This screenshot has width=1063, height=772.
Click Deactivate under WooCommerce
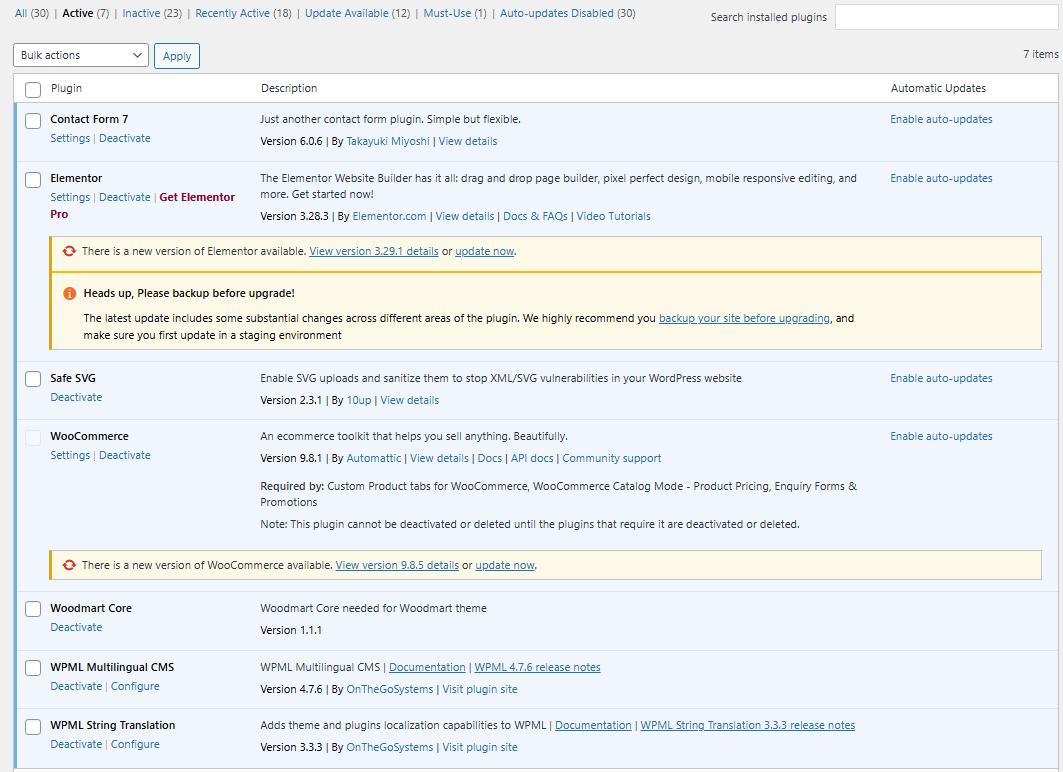125,455
